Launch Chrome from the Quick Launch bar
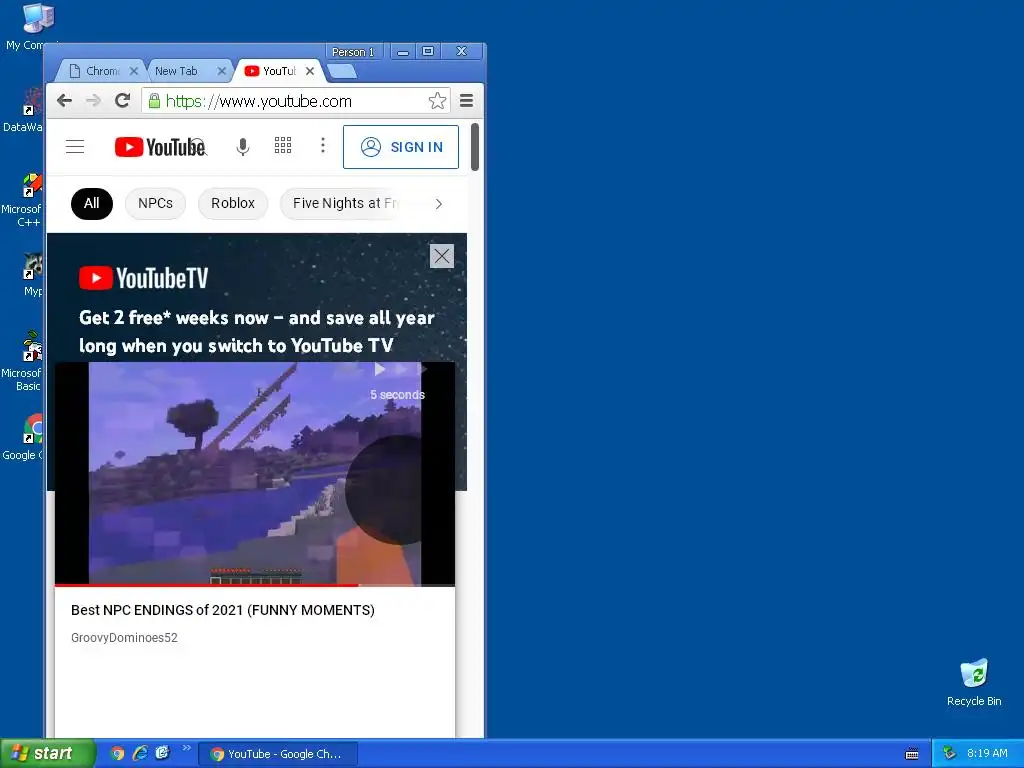1024x768 pixels. (x=117, y=753)
